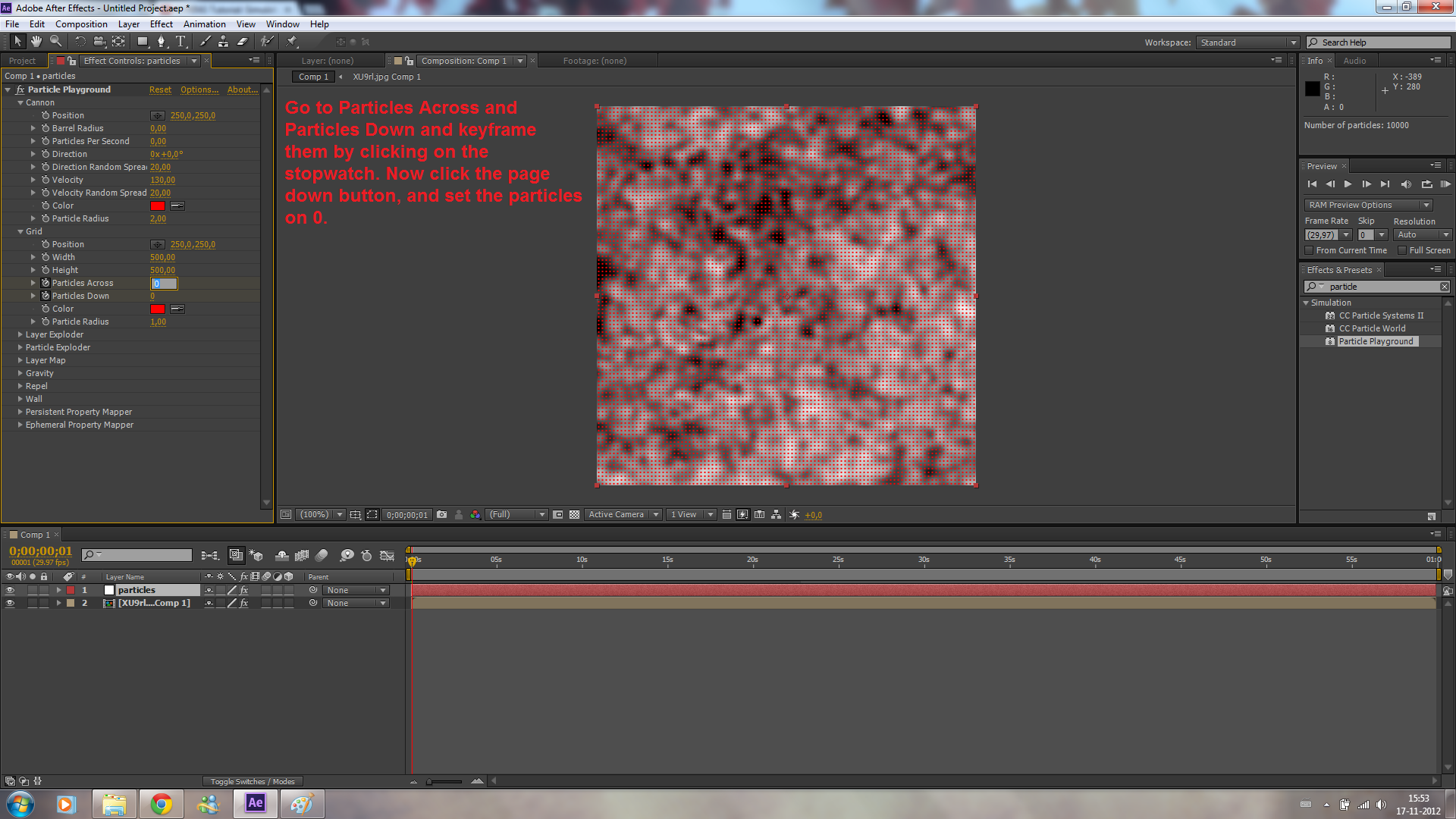The image size is (1456, 819).
Task: Select the Eraser tool
Action: [243, 41]
